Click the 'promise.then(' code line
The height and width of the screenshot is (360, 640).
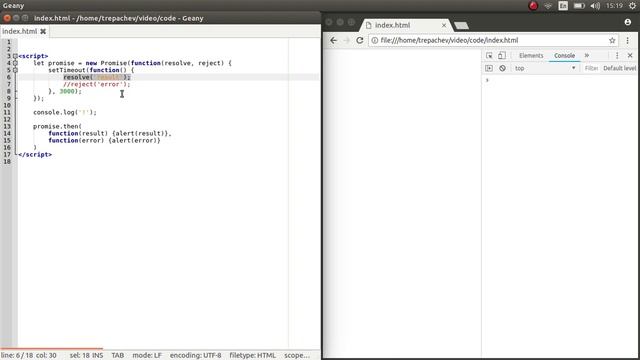[58, 126]
